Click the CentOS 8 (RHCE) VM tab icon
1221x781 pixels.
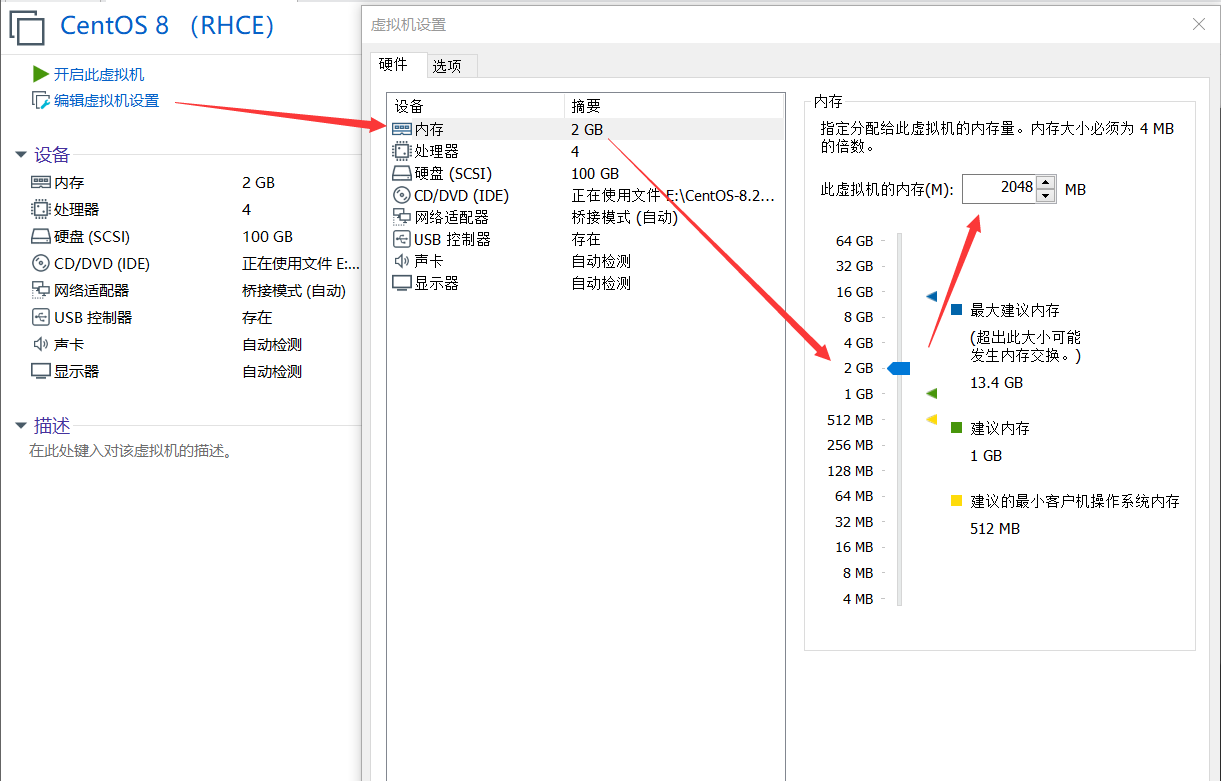(x=26, y=26)
